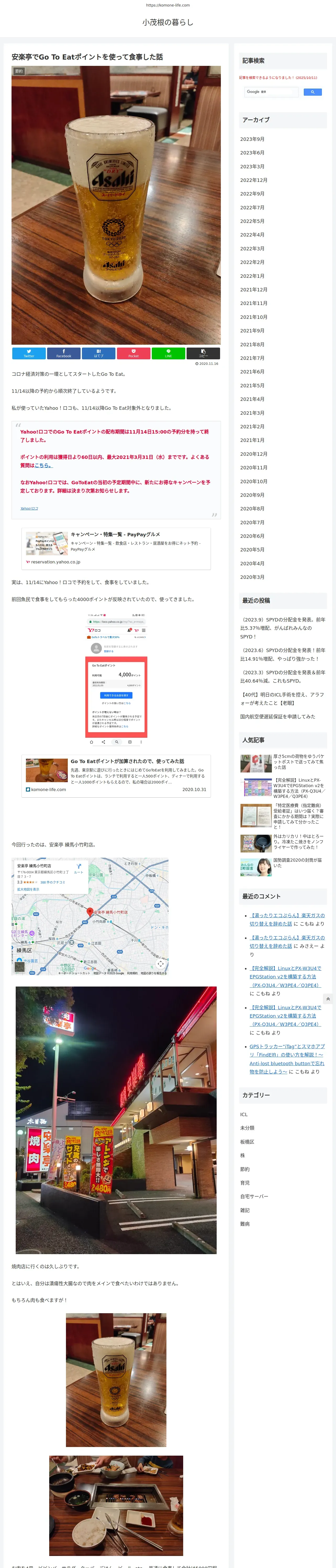336x1568 pixels.
Task: Open recent post about SPYD 2023.6 dividend
Action: pos(282,654)
